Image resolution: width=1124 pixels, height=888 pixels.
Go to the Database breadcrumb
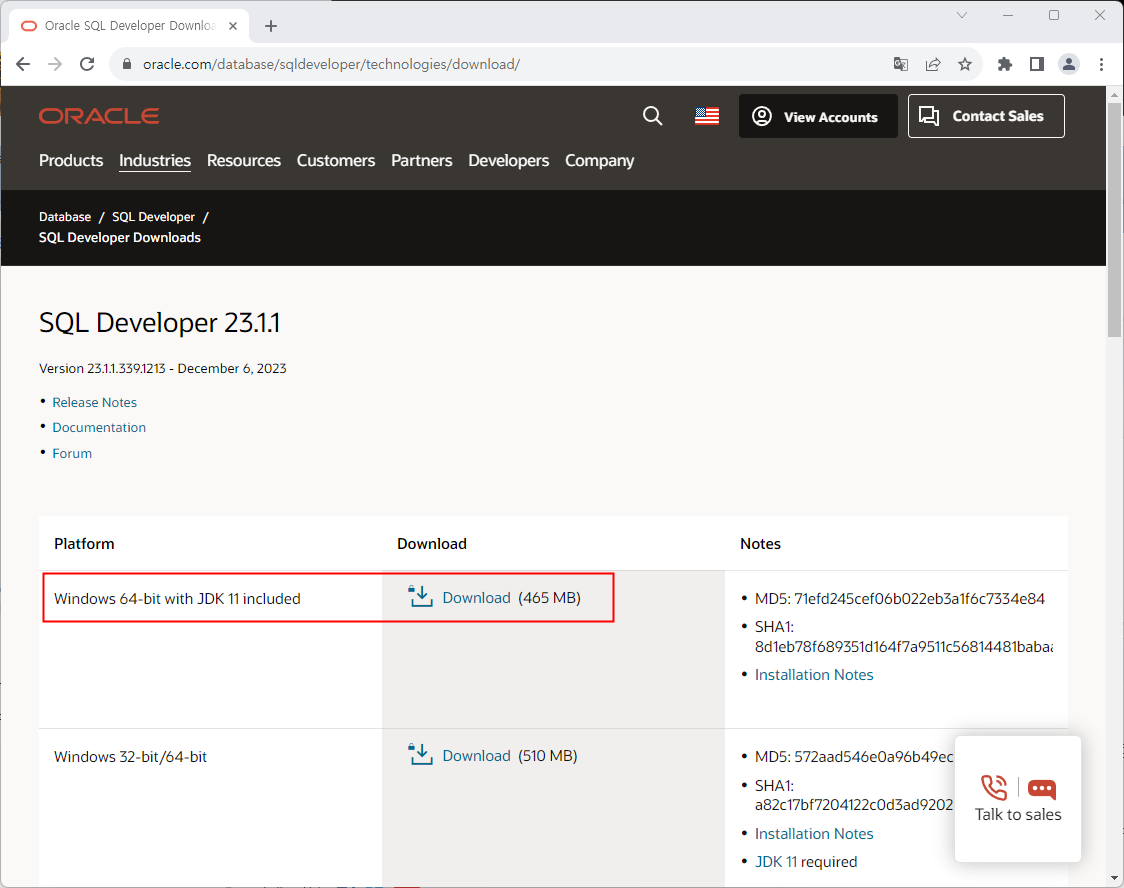click(x=65, y=216)
